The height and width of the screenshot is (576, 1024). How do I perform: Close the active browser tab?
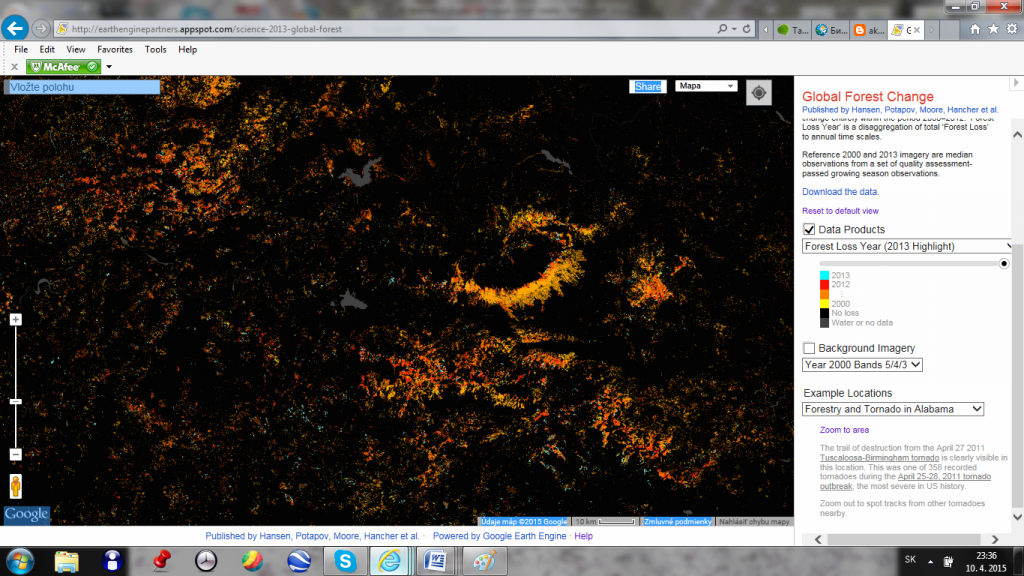coord(917,30)
